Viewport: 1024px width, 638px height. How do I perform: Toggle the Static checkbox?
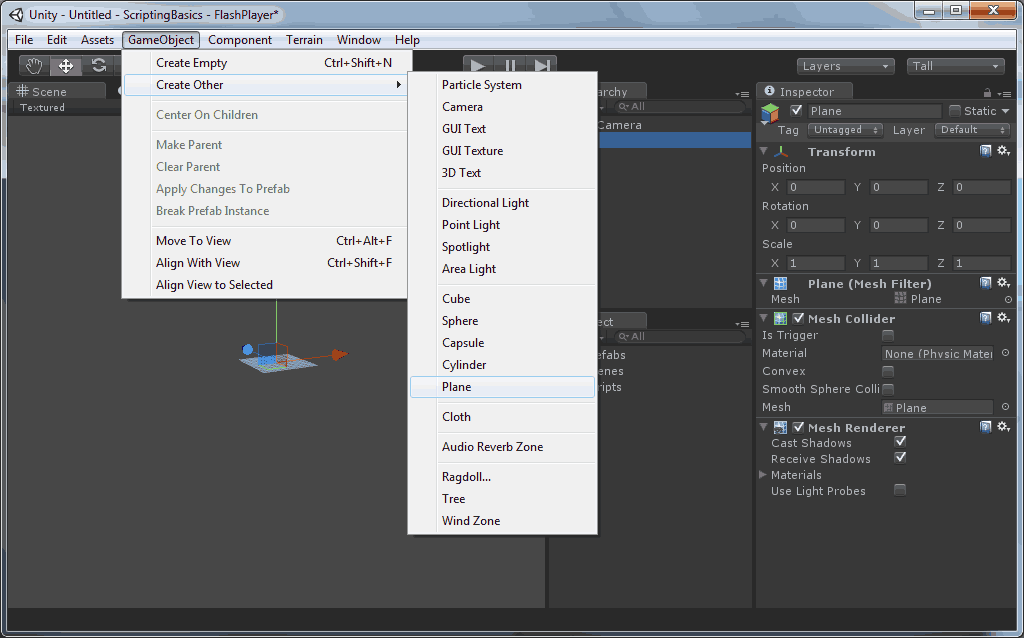pos(955,110)
